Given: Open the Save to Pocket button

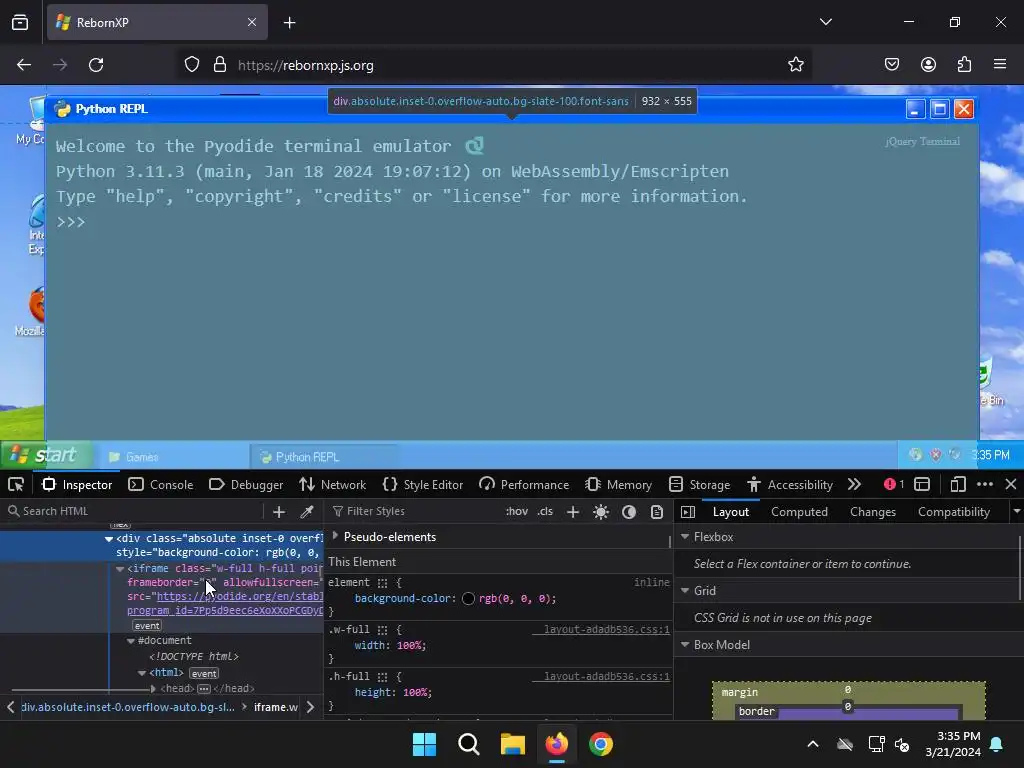Looking at the screenshot, I should tap(892, 65).
